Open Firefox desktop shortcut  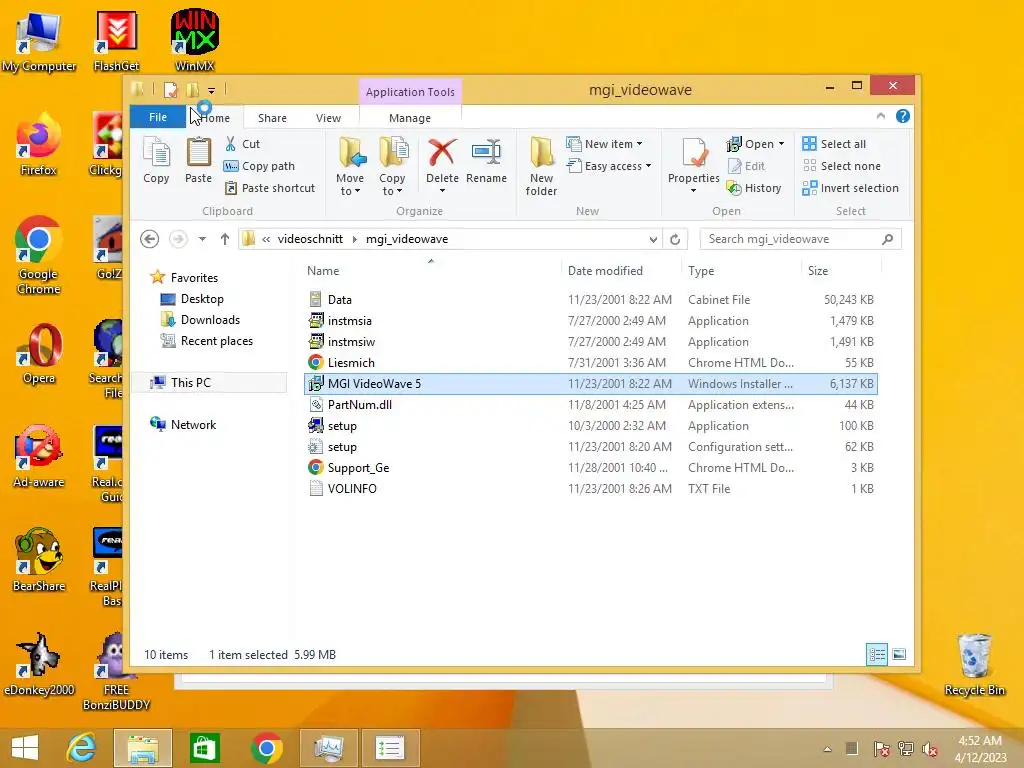pyautogui.click(x=39, y=145)
